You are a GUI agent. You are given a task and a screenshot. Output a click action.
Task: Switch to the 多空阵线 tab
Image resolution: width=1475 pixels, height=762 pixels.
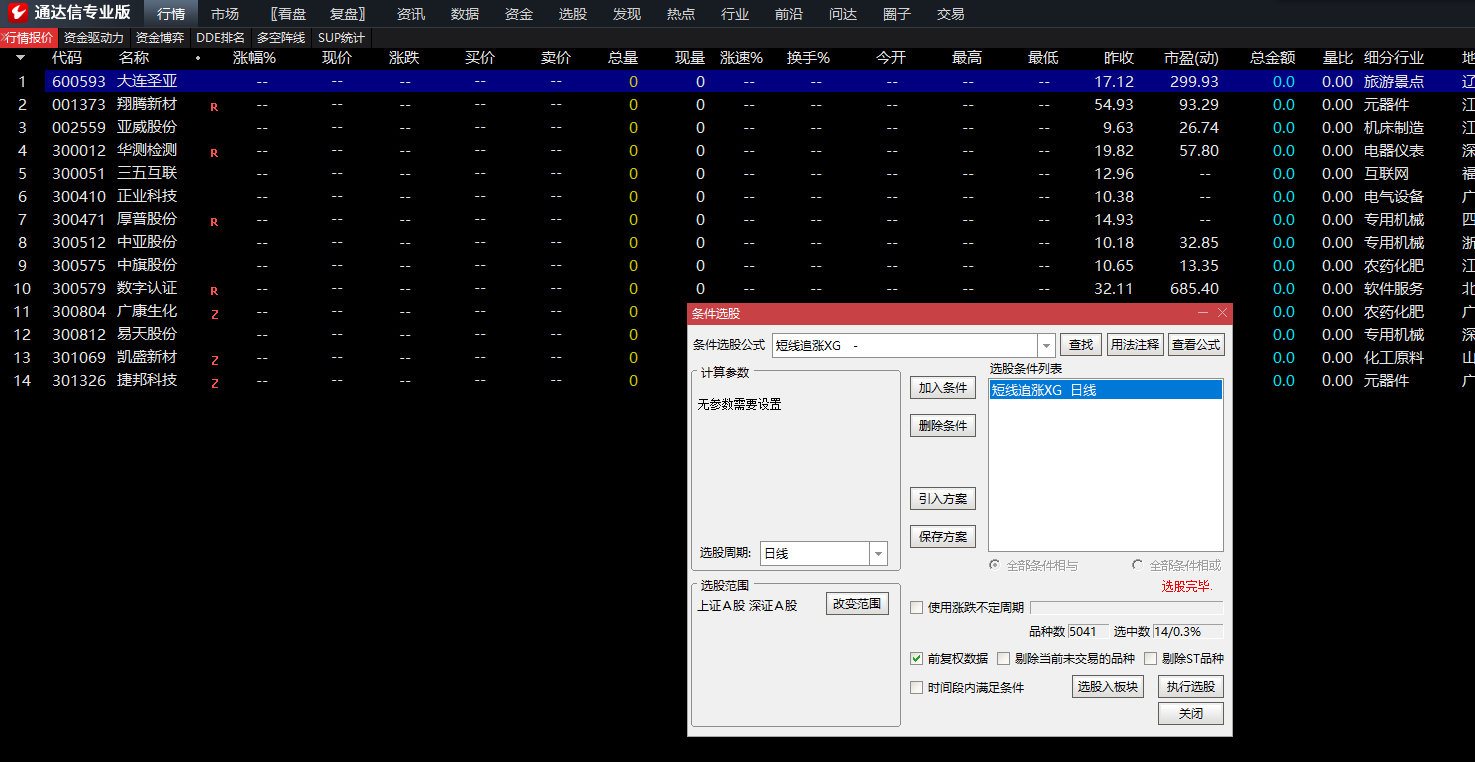pos(281,38)
